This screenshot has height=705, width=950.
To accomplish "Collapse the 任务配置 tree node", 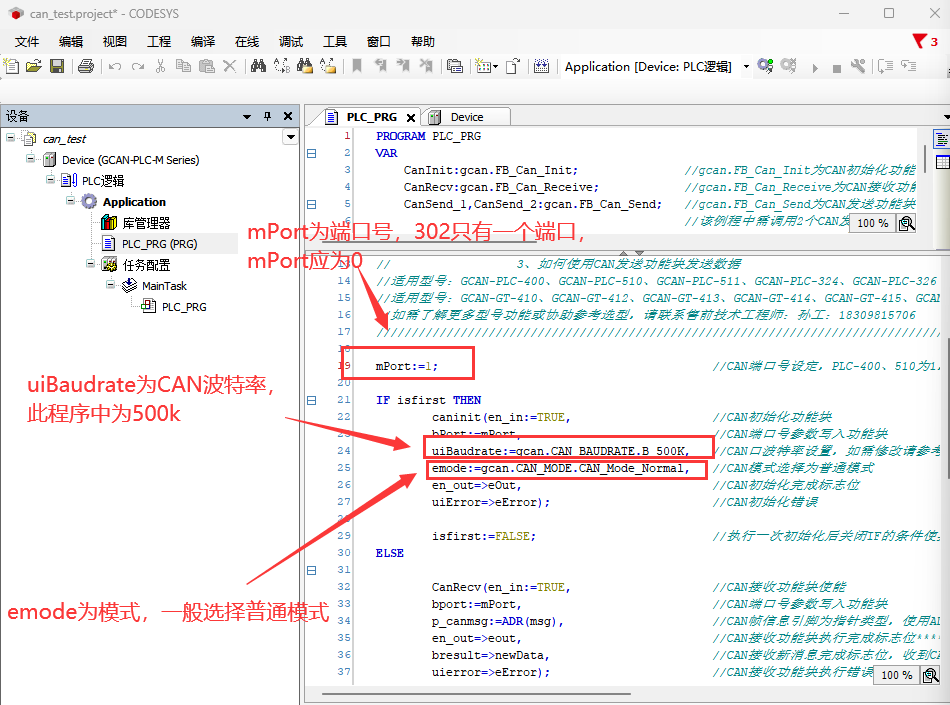I will [x=90, y=263].
